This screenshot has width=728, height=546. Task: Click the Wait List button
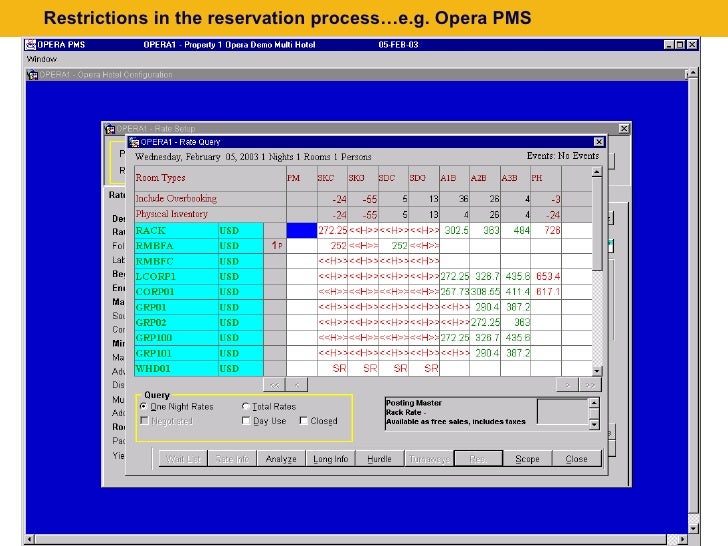coord(183,459)
